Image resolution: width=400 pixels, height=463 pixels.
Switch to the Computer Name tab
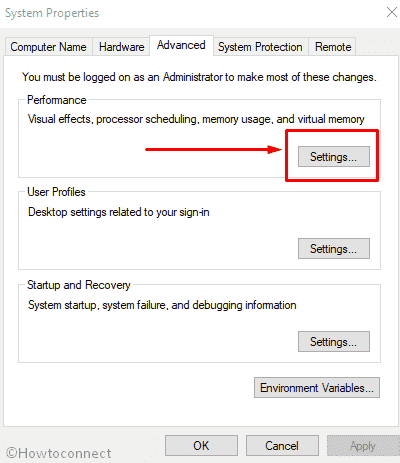pyautogui.click(x=48, y=47)
